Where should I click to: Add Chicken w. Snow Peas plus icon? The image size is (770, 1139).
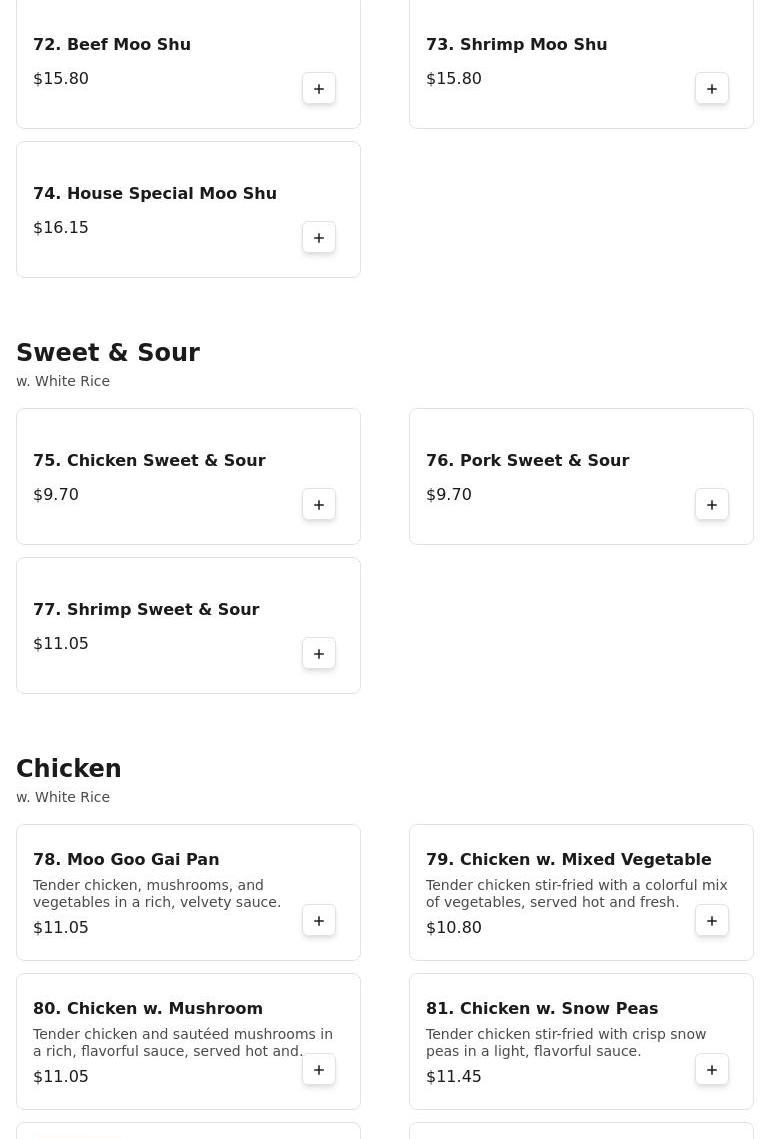[x=712, y=1070]
